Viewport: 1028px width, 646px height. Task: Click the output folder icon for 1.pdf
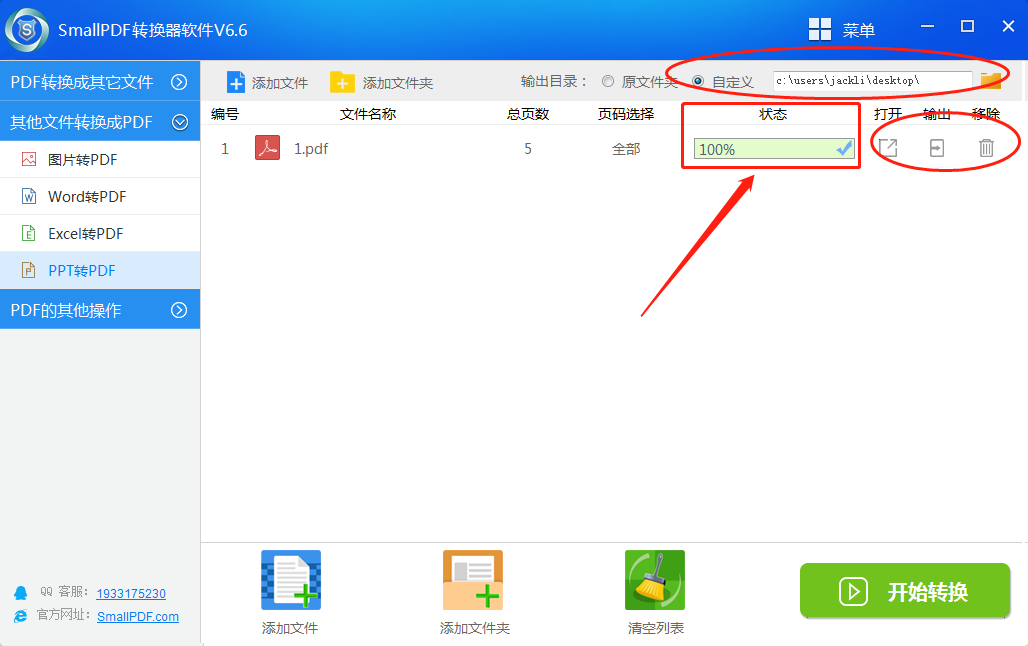pos(937,148)
